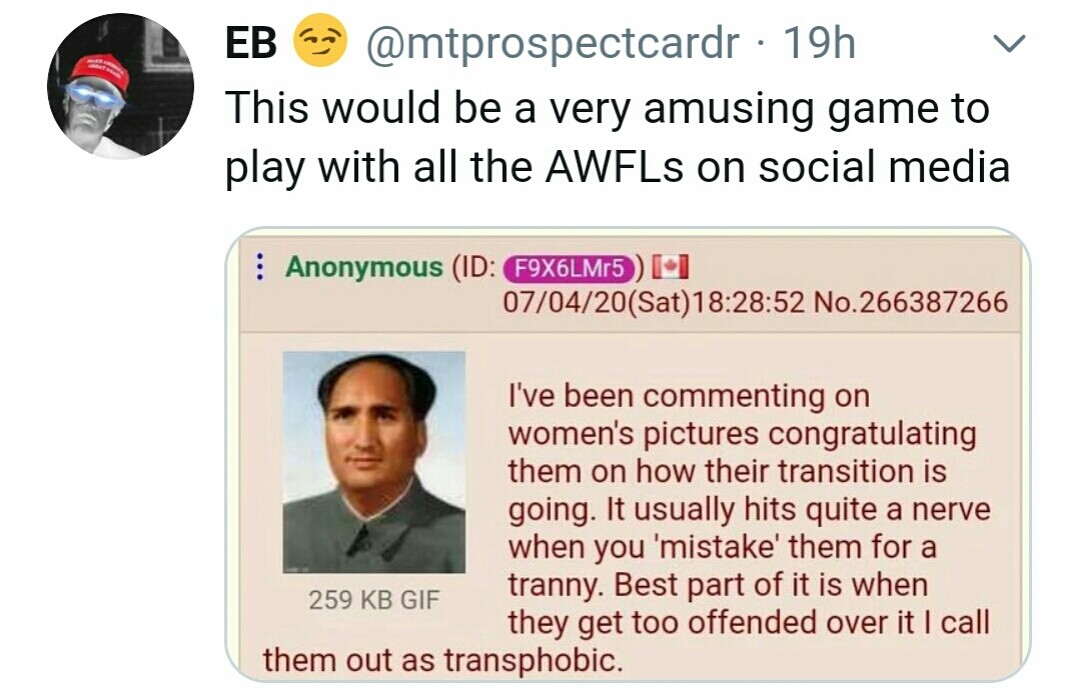The width and height of the screenshot is (1080, 696).
Task: Click the green Anonymous poster name
Action: [x=364, y=267]
